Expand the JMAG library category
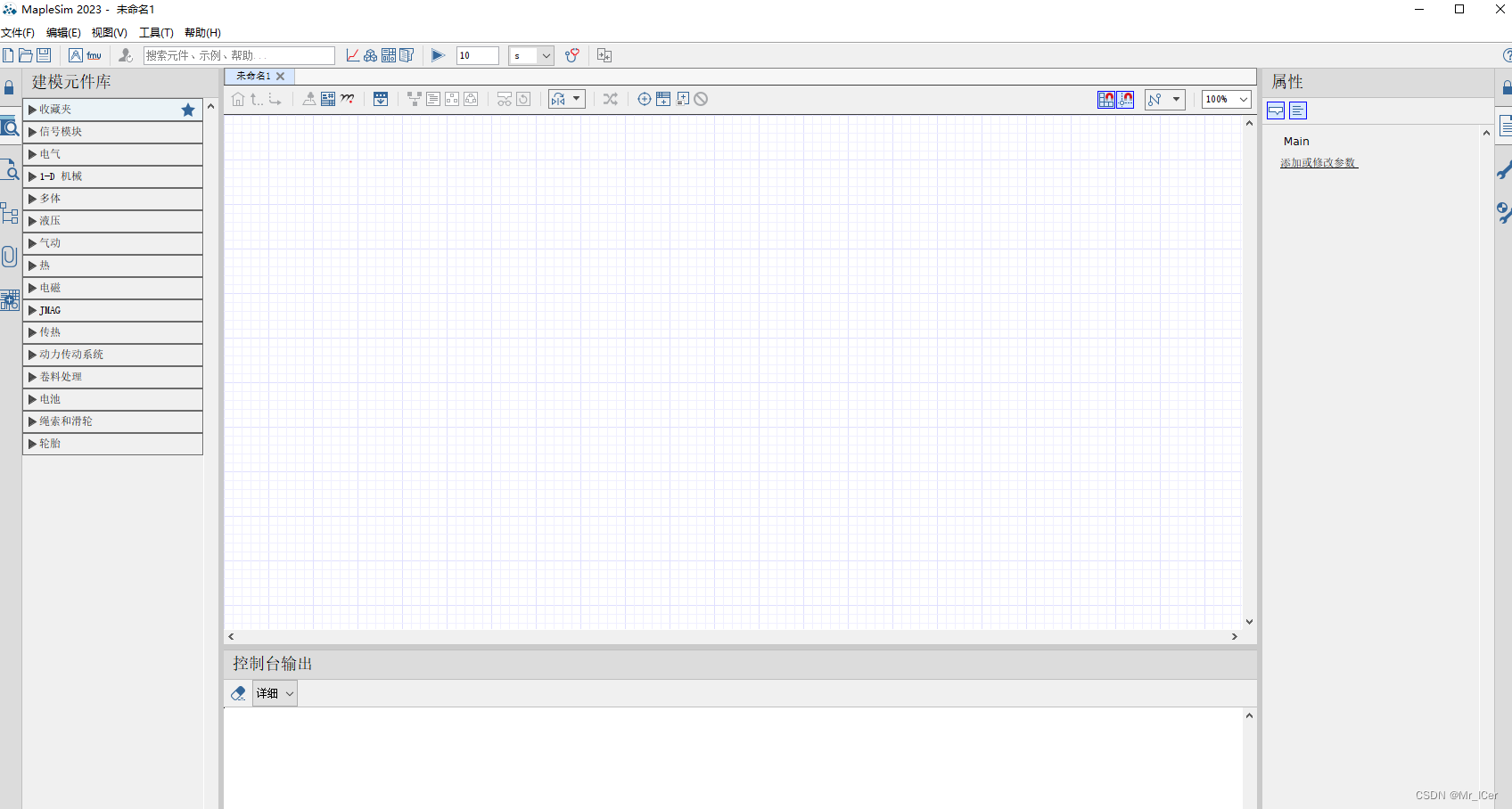Image resolution: width=1512 pixels, height=809 pixels. [x=112, y=310]
